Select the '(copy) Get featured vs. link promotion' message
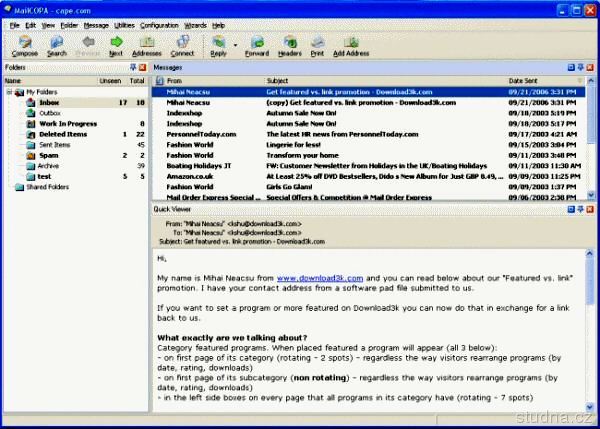The width and height of the screenshot is (600, 429). 369,103
